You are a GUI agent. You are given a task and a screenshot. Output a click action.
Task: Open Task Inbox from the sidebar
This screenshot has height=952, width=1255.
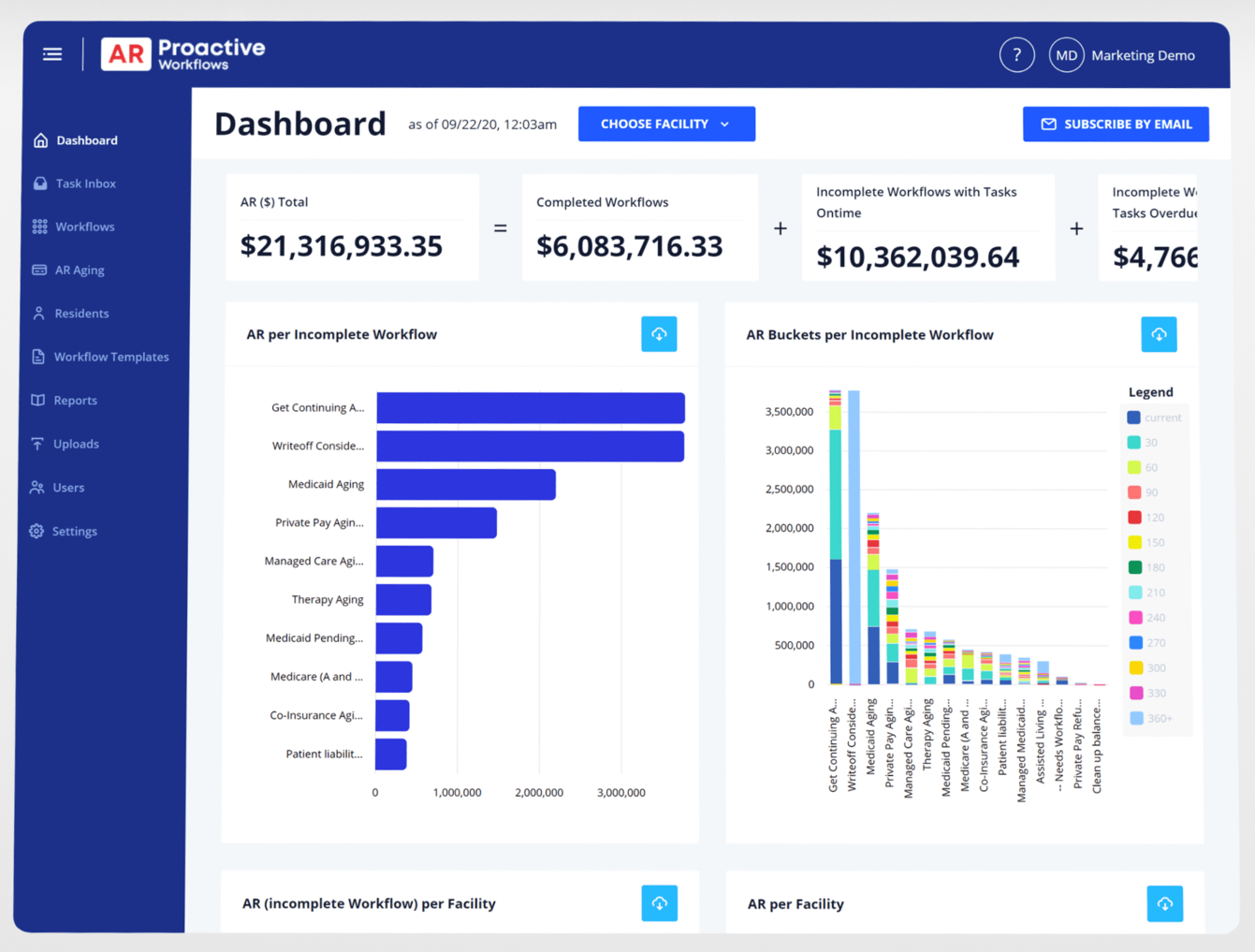[85, 183]
